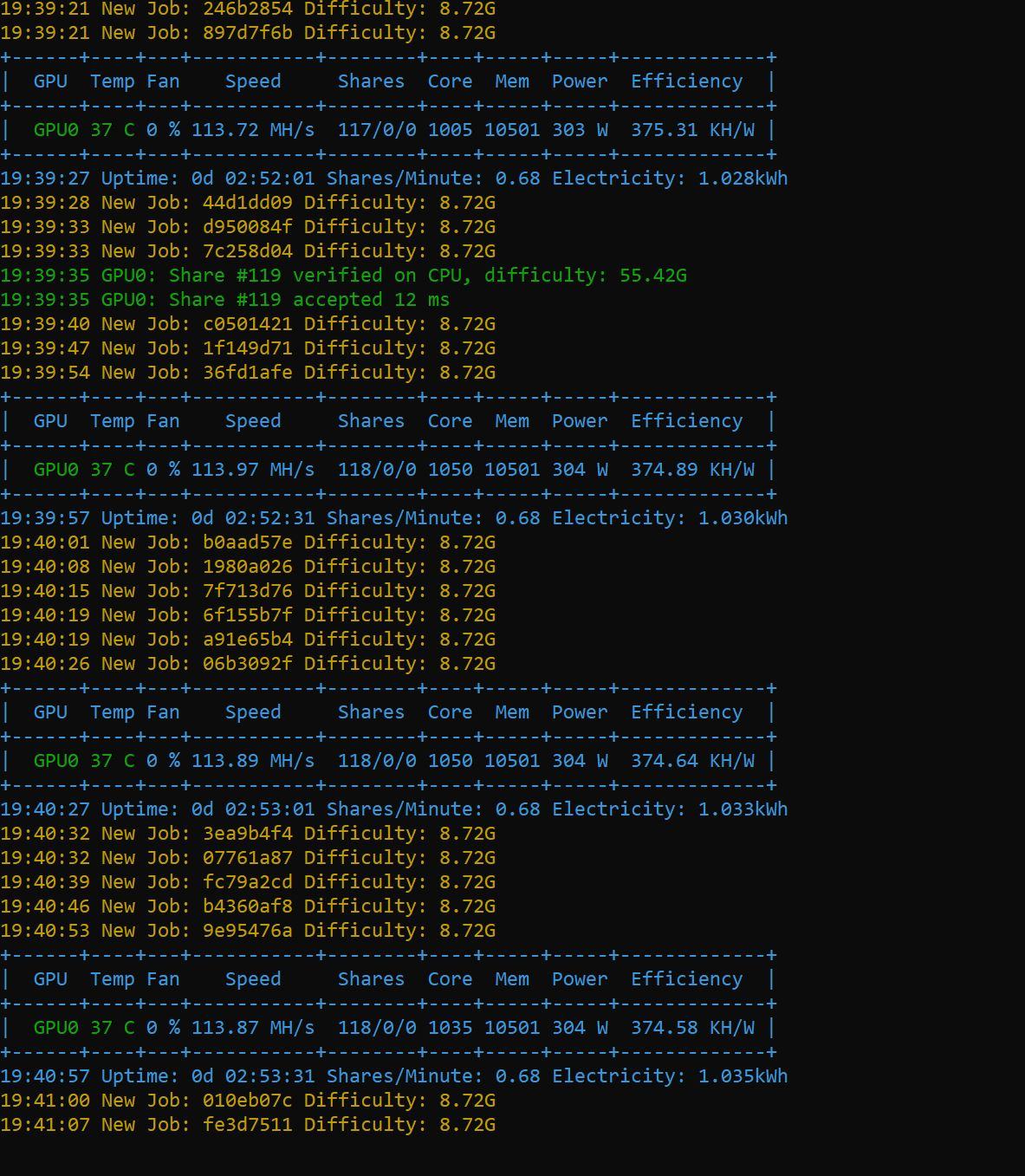Select New Job 06b3092f line
Image resolution: width=1025 pixels, height=1176 pixels.
pyautogui.click(x=248, y=664)
